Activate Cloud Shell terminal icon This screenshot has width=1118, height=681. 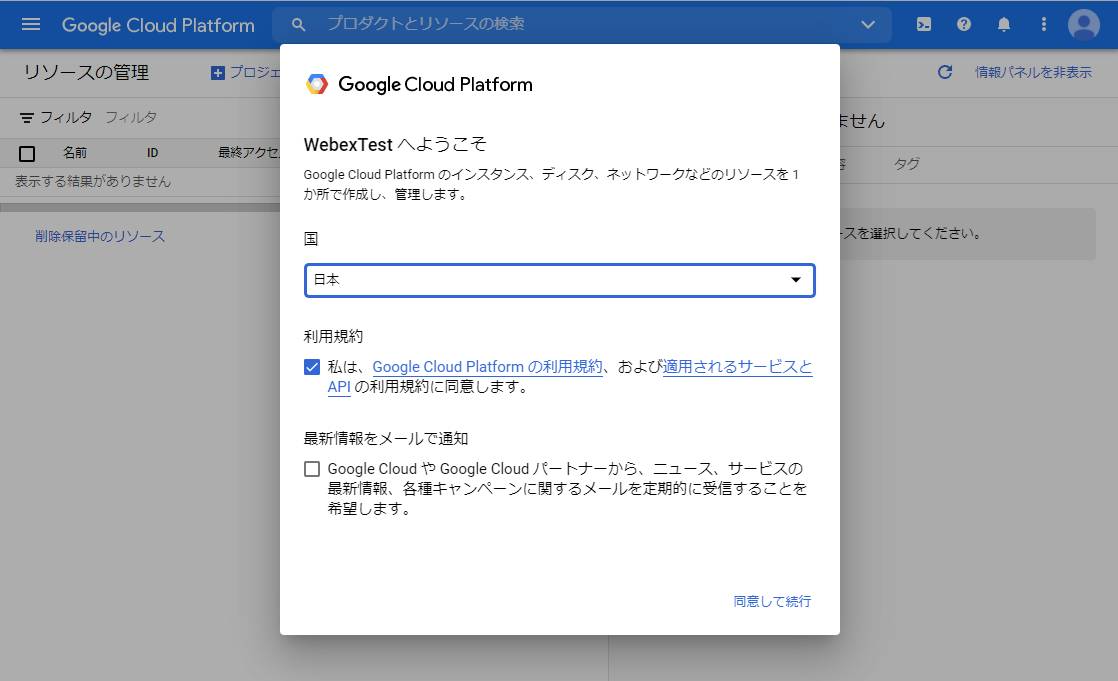[924, 25]
